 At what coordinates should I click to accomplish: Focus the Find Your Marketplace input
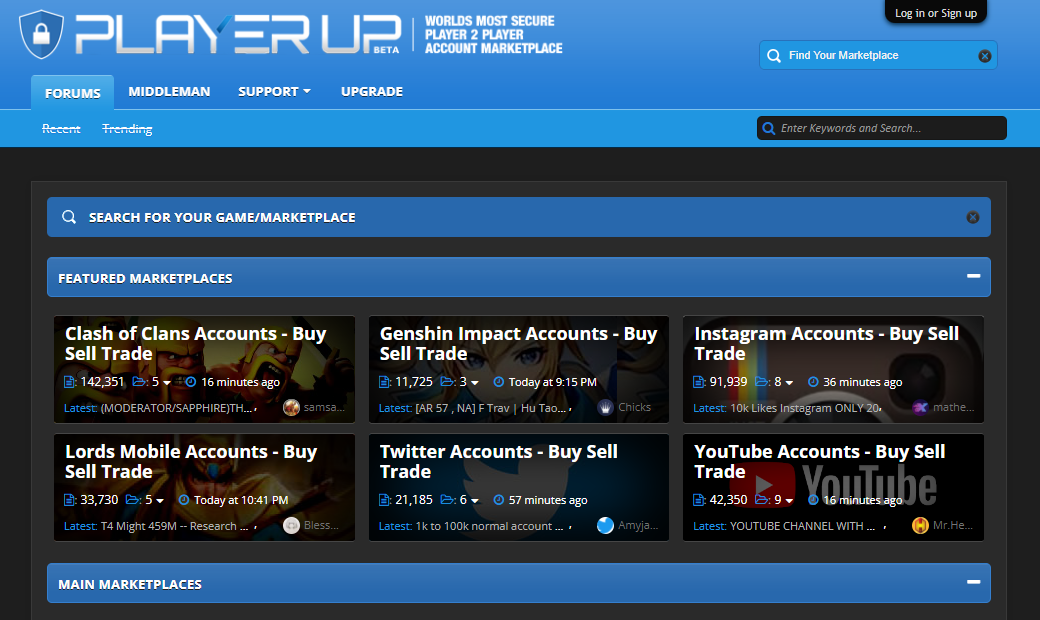(x=878, y=56)
